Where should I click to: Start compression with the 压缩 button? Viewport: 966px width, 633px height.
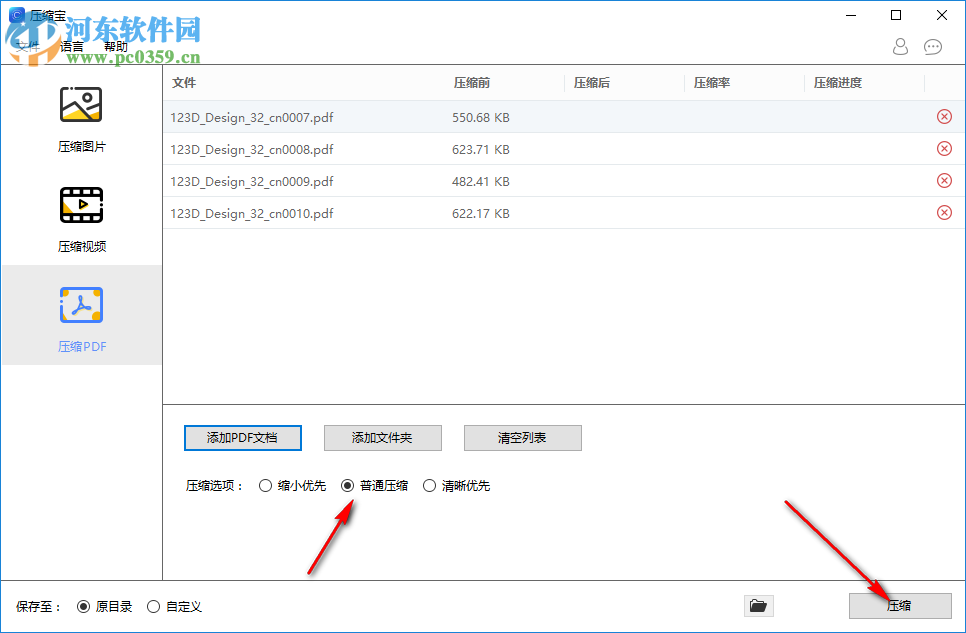pos(899,605)
